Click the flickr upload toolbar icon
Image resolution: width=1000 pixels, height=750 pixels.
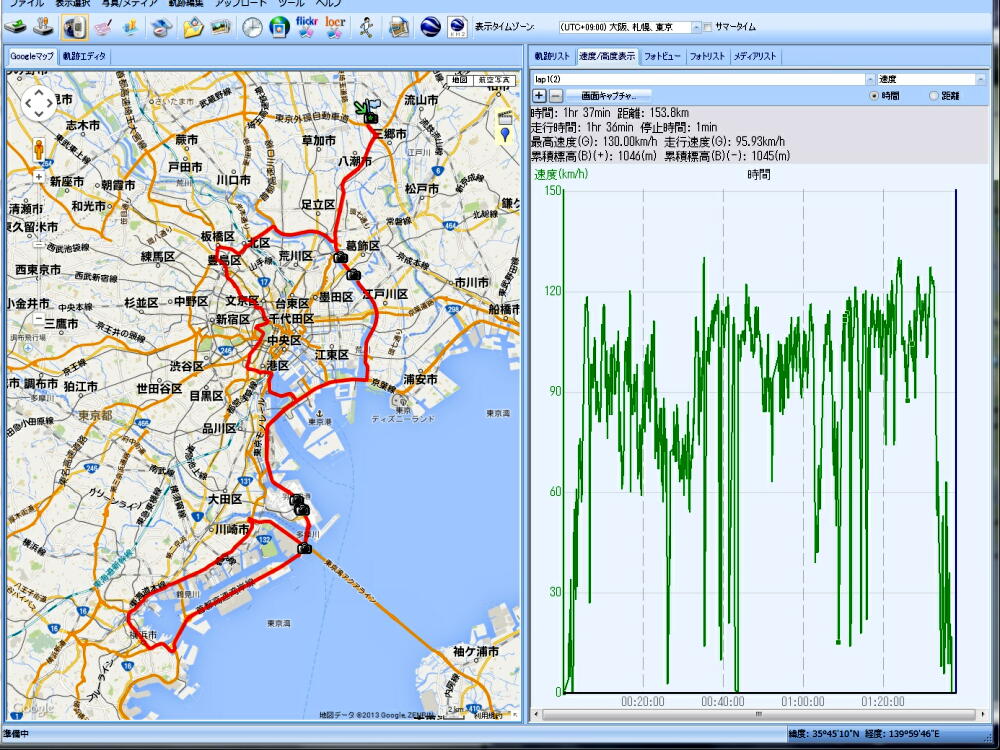[307, 27]
